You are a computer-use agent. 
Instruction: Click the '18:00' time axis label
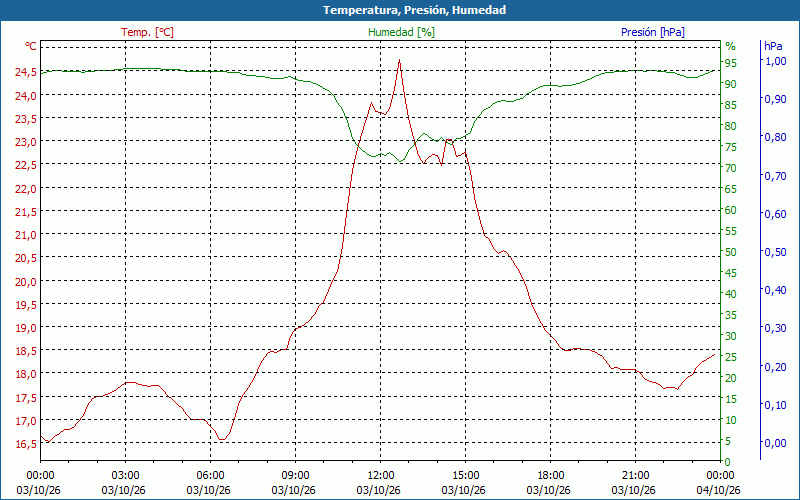pos(551,476)
